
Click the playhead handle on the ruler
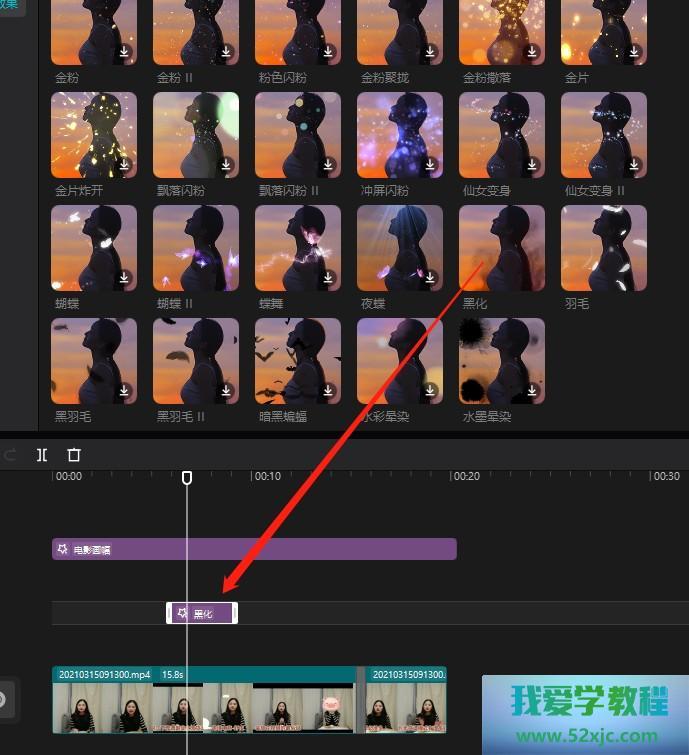click(187, 478)
